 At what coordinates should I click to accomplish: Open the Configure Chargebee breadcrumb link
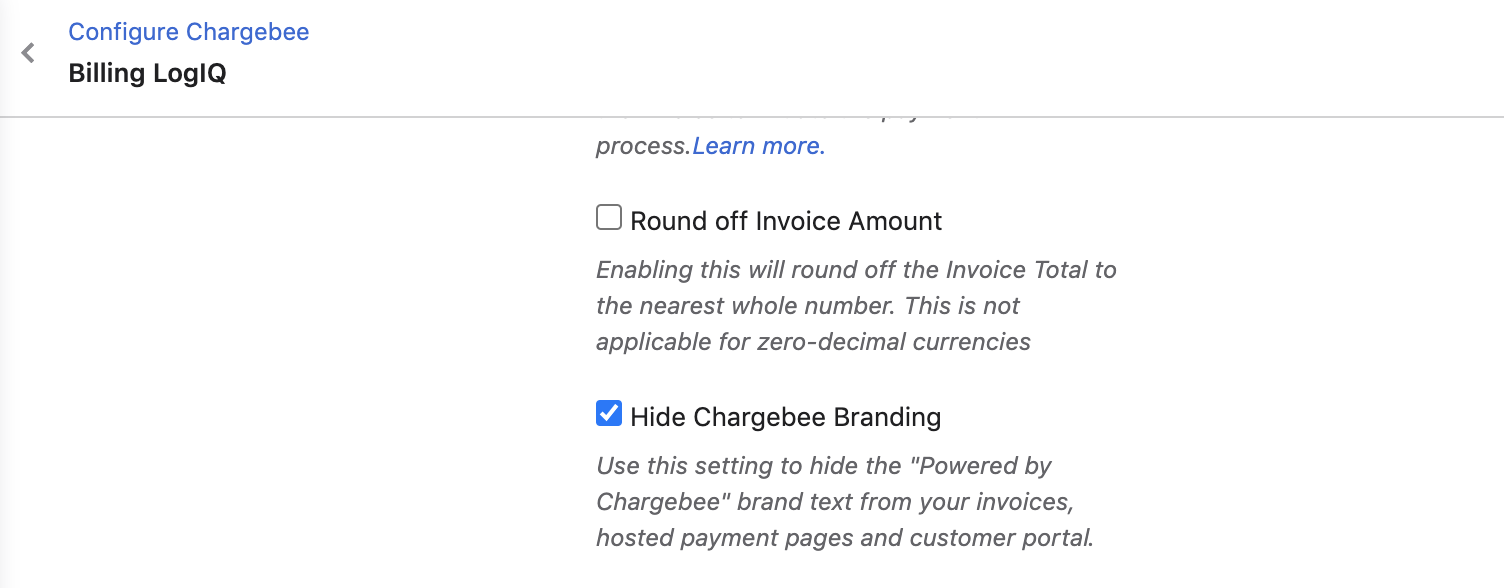click(189, 32)
